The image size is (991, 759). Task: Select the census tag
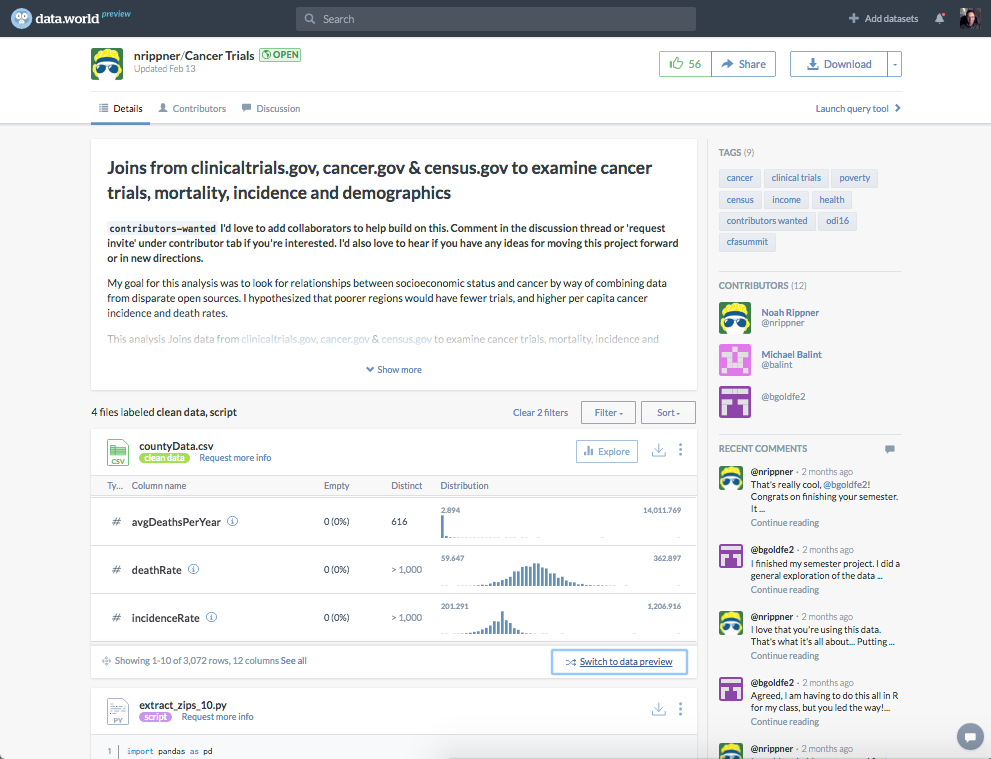(740, 200)
